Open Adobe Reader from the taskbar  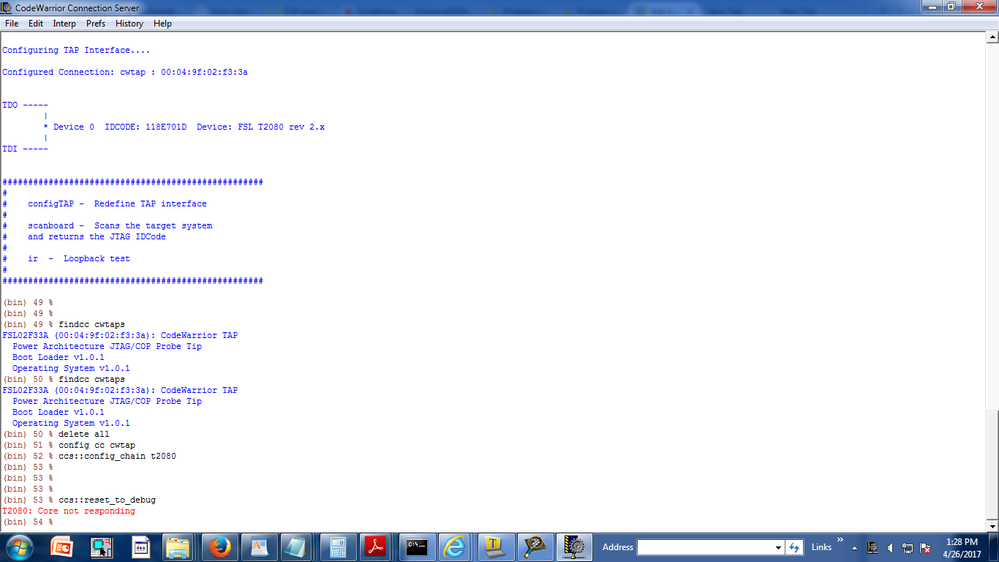tap(376, 547)
